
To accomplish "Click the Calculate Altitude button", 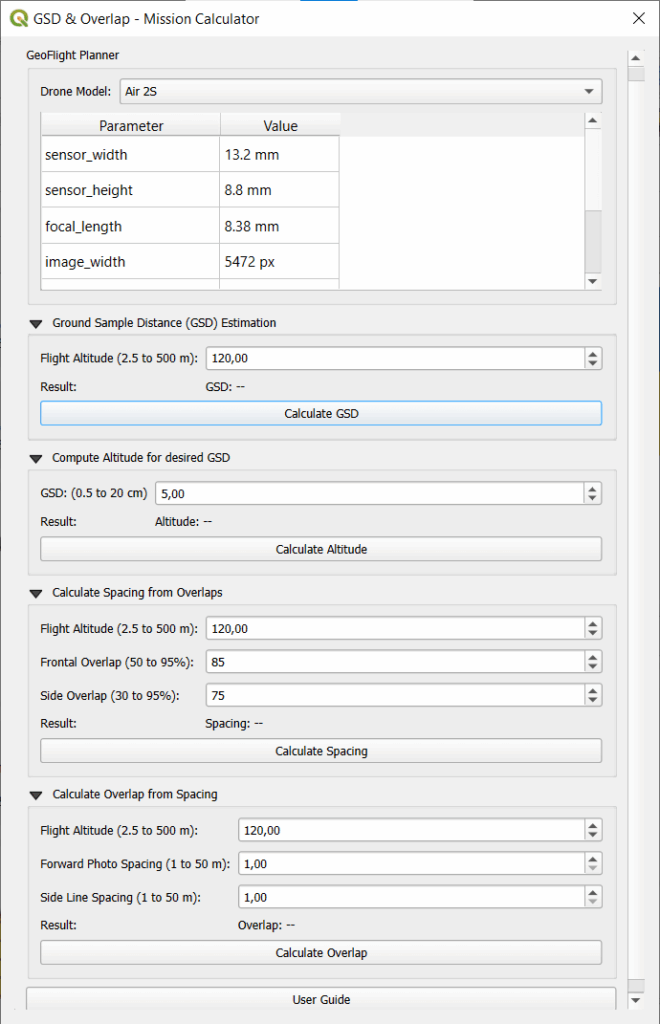I will point(321,548).
